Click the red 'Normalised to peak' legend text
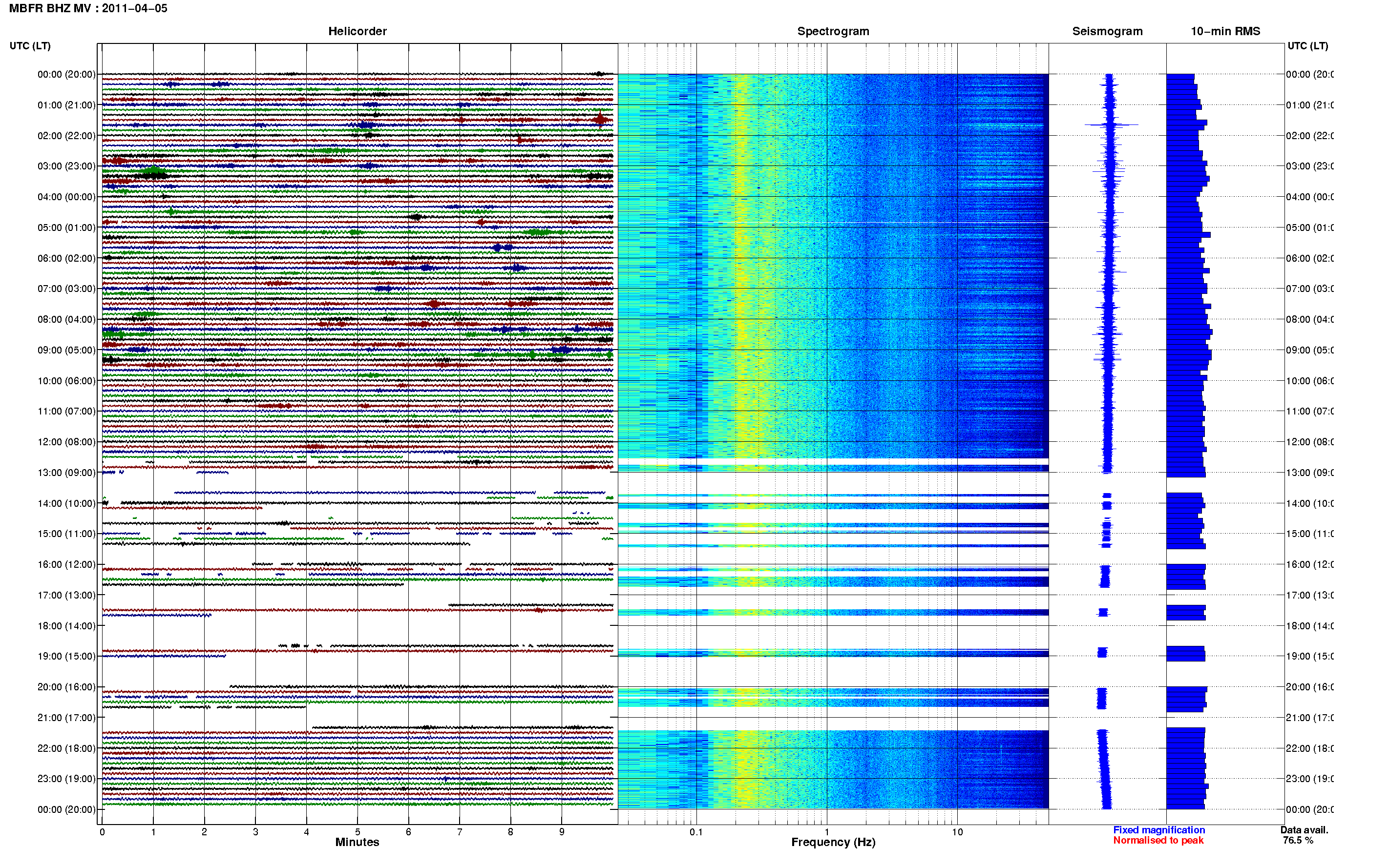This screenshot has height=868, width=1389. [1158, 841]
